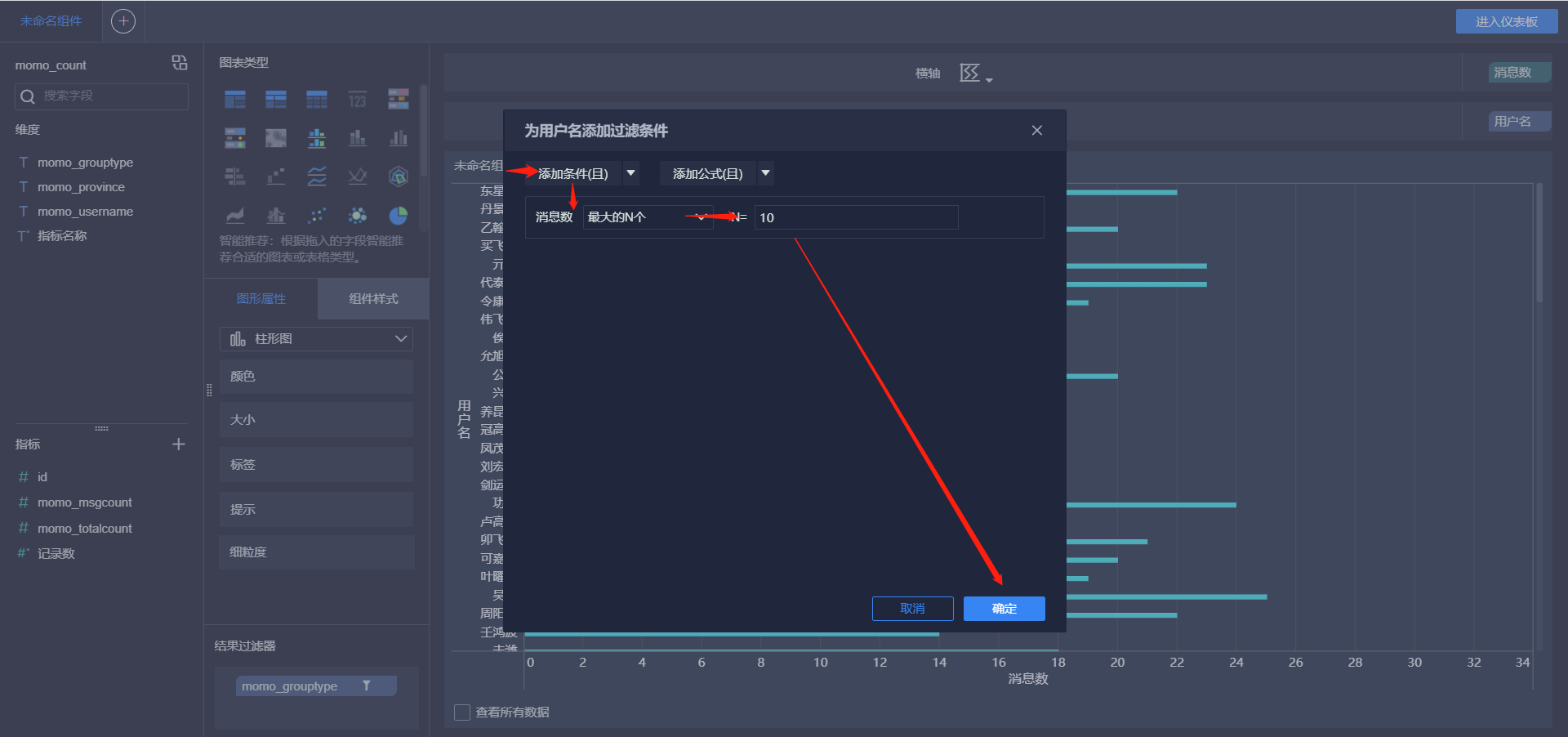Click the 提示 attribute drop area
1568x737 pixels.
coord(316,510)
